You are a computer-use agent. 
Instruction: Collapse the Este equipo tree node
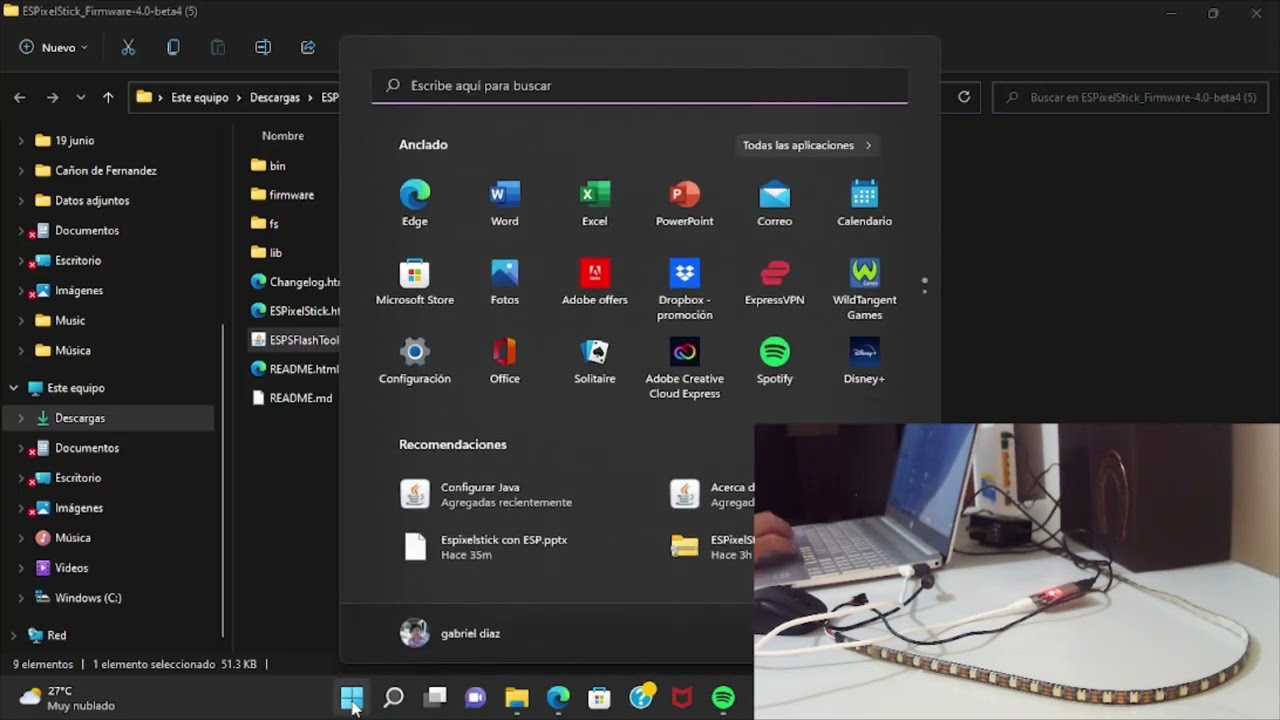click(x=13, y=388)
